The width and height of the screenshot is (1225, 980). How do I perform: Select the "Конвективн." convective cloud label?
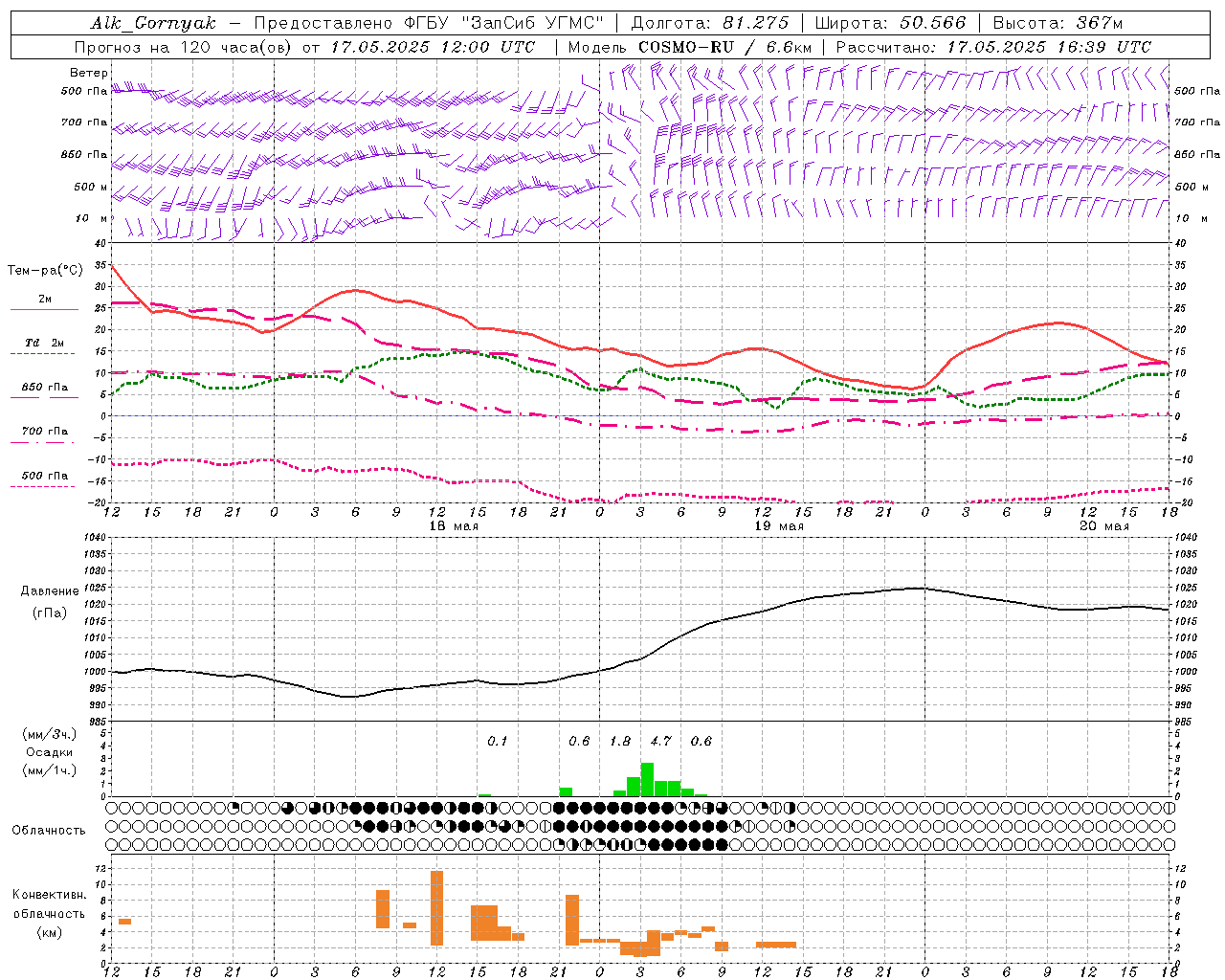click(x=49, y=895)
